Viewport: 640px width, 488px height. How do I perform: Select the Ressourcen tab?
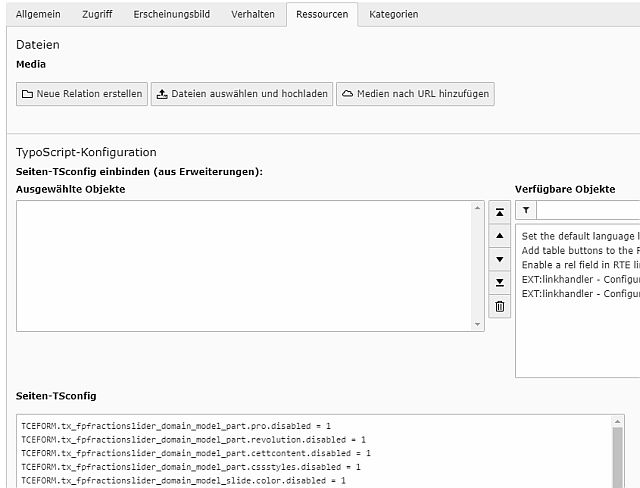[322, 14]
